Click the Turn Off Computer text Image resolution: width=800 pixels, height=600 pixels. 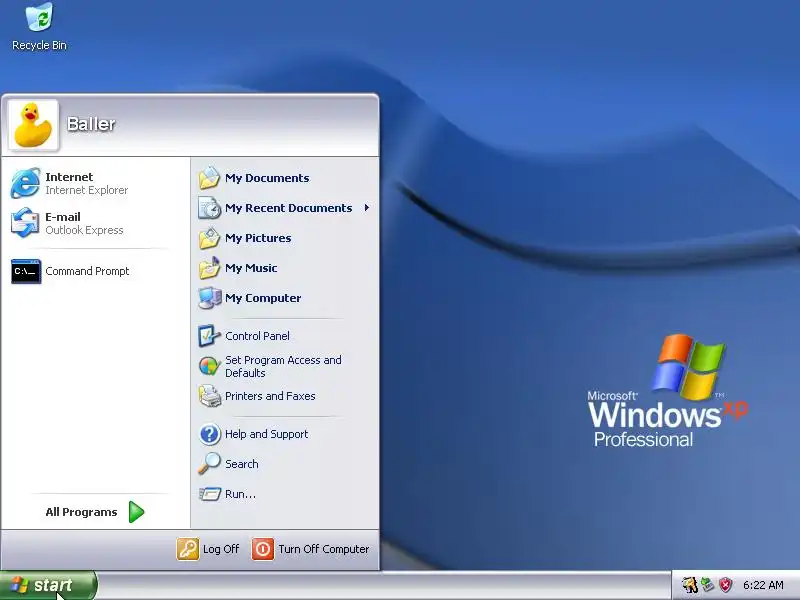[x=323, y=549]
